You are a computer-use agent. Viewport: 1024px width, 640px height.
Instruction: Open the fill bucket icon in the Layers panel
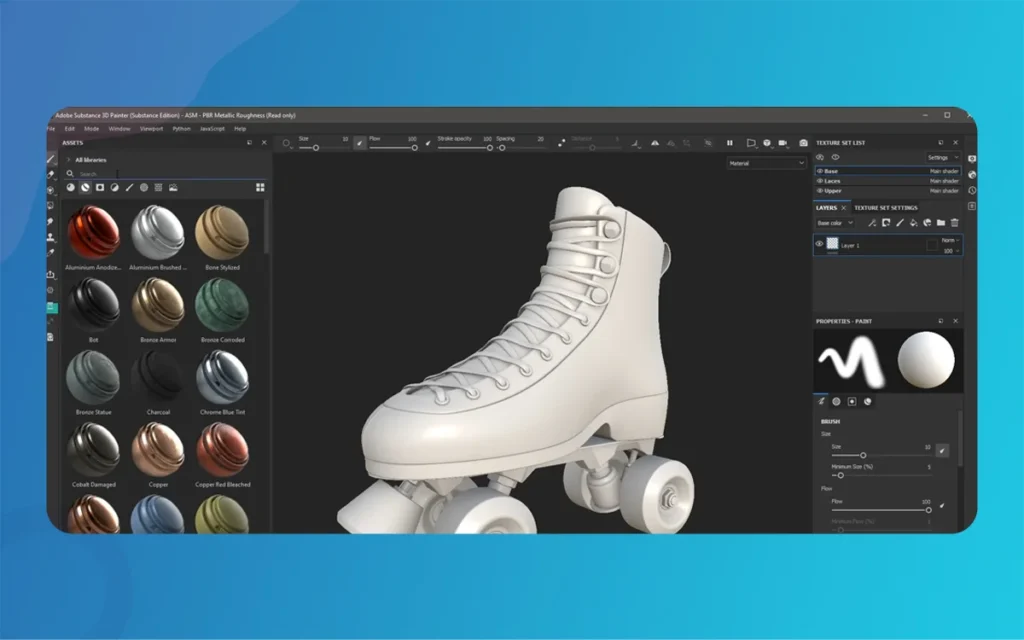[x=913, y=222]
